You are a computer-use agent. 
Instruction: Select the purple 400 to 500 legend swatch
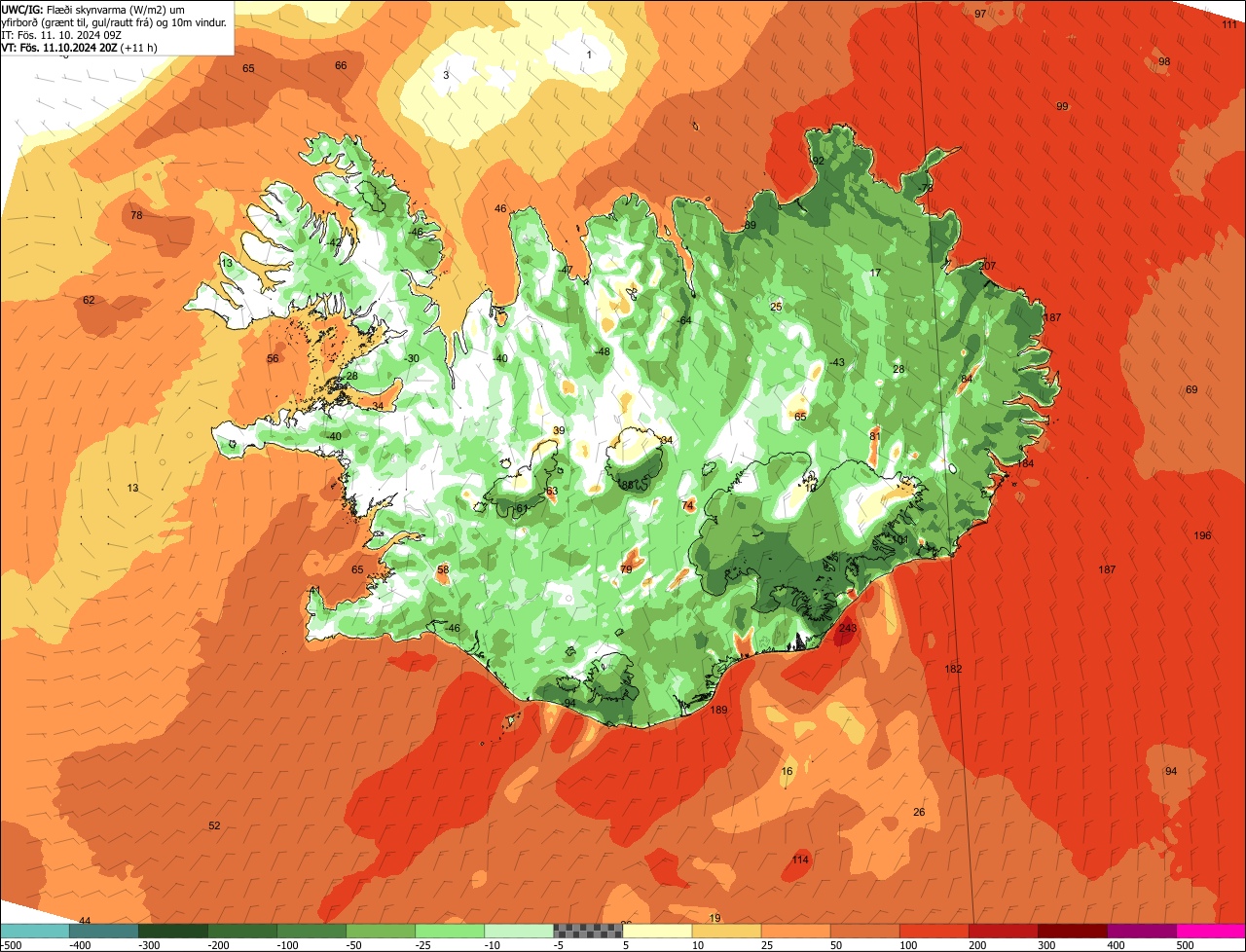(1141, 931)
